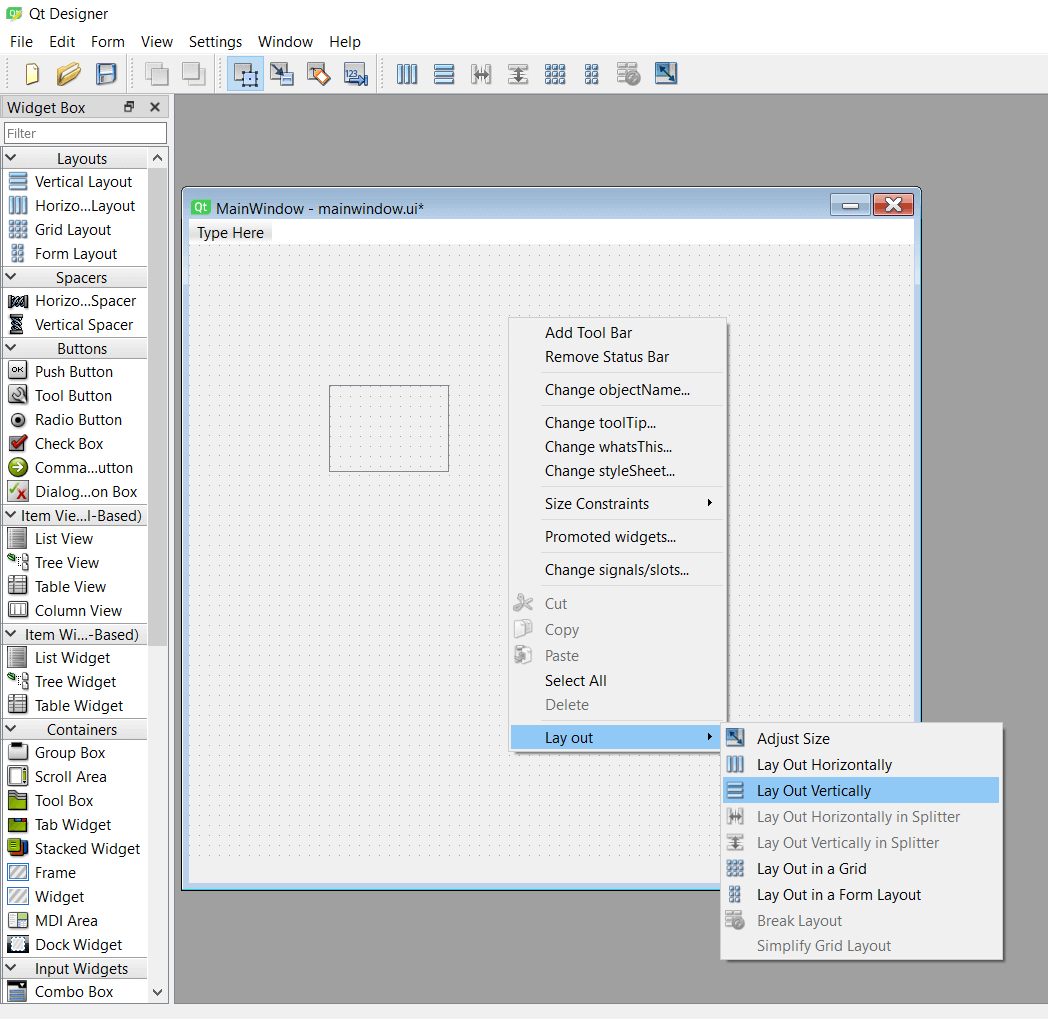Viewport: 1048px width, 1019px height.
Task: Click the Save form floppy icon
Action: [106, 74]
